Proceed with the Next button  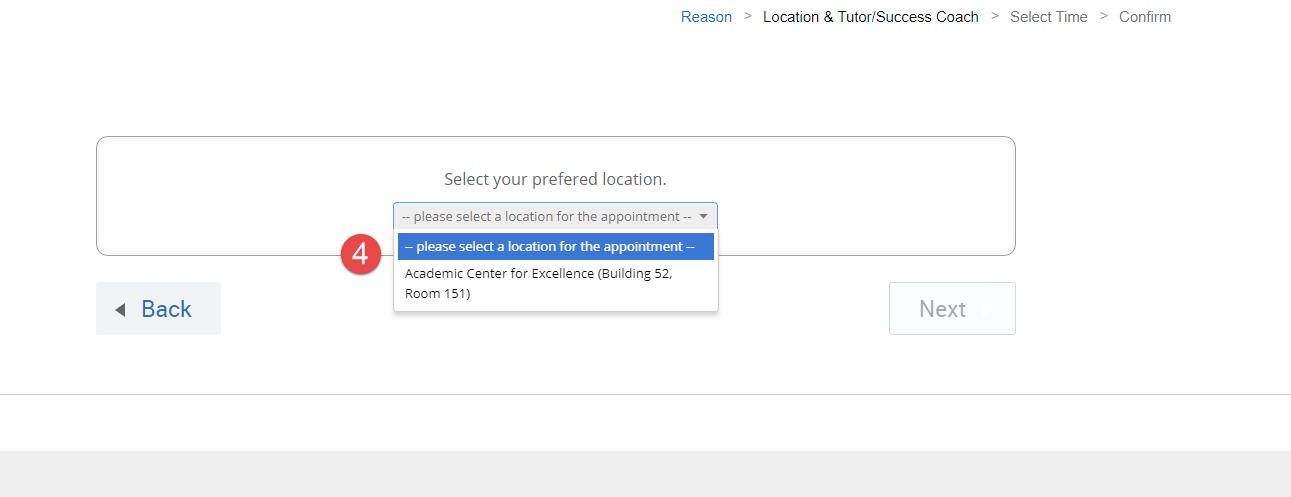pos(952,309)
